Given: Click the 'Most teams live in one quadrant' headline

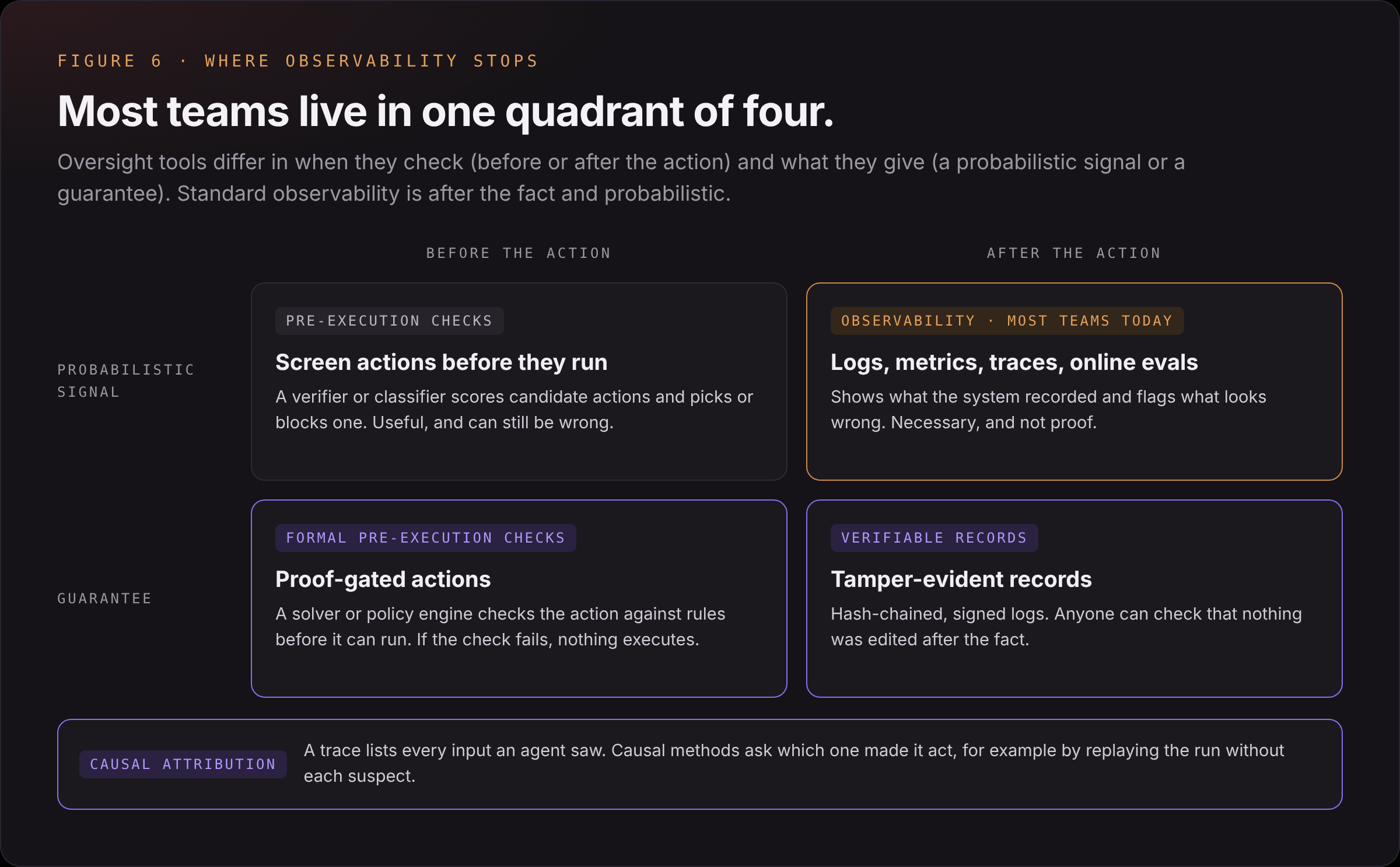Looking at the screenshot, I should [446, 111].
